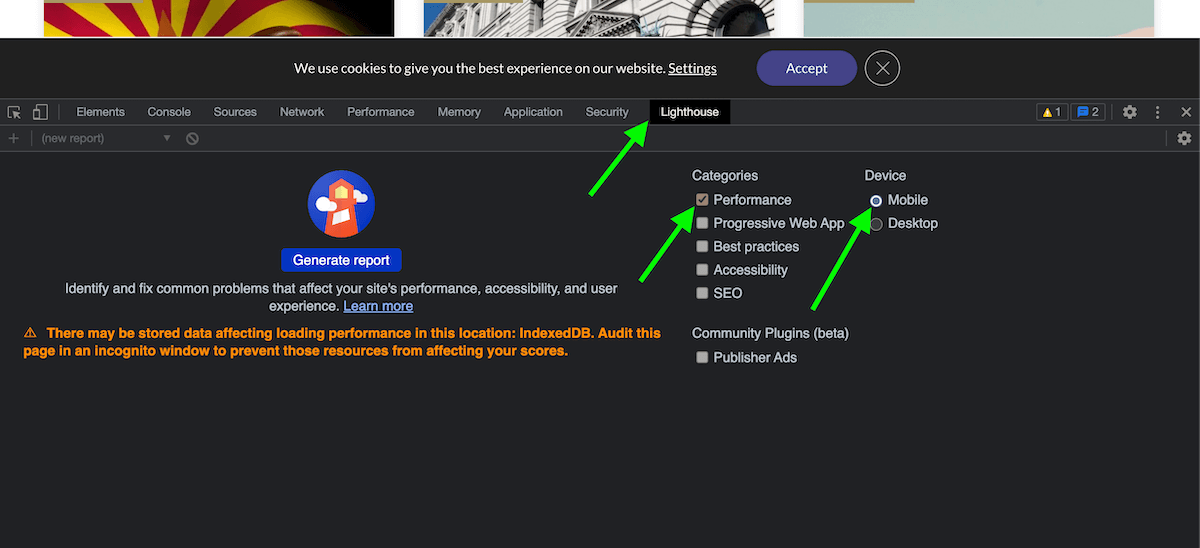Open DevTools settings gear in tab bar
This screenshot has height=548, width=1200.
[1130, 112]
